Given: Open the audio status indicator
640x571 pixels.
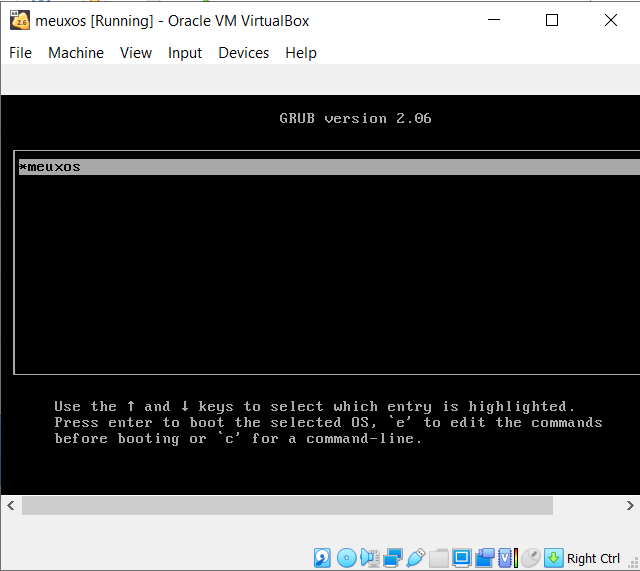Looking at the screenshot, I should 370,558.
